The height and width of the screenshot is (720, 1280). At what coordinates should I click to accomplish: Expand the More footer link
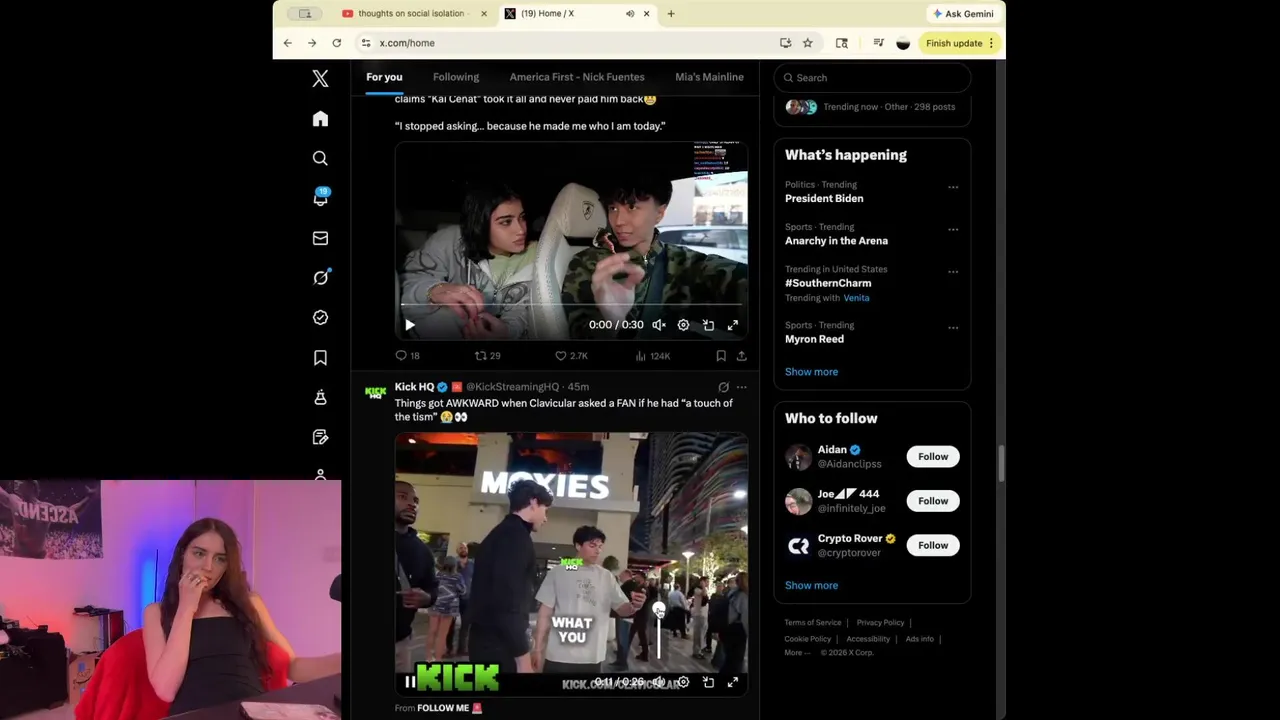pos(797,652)
